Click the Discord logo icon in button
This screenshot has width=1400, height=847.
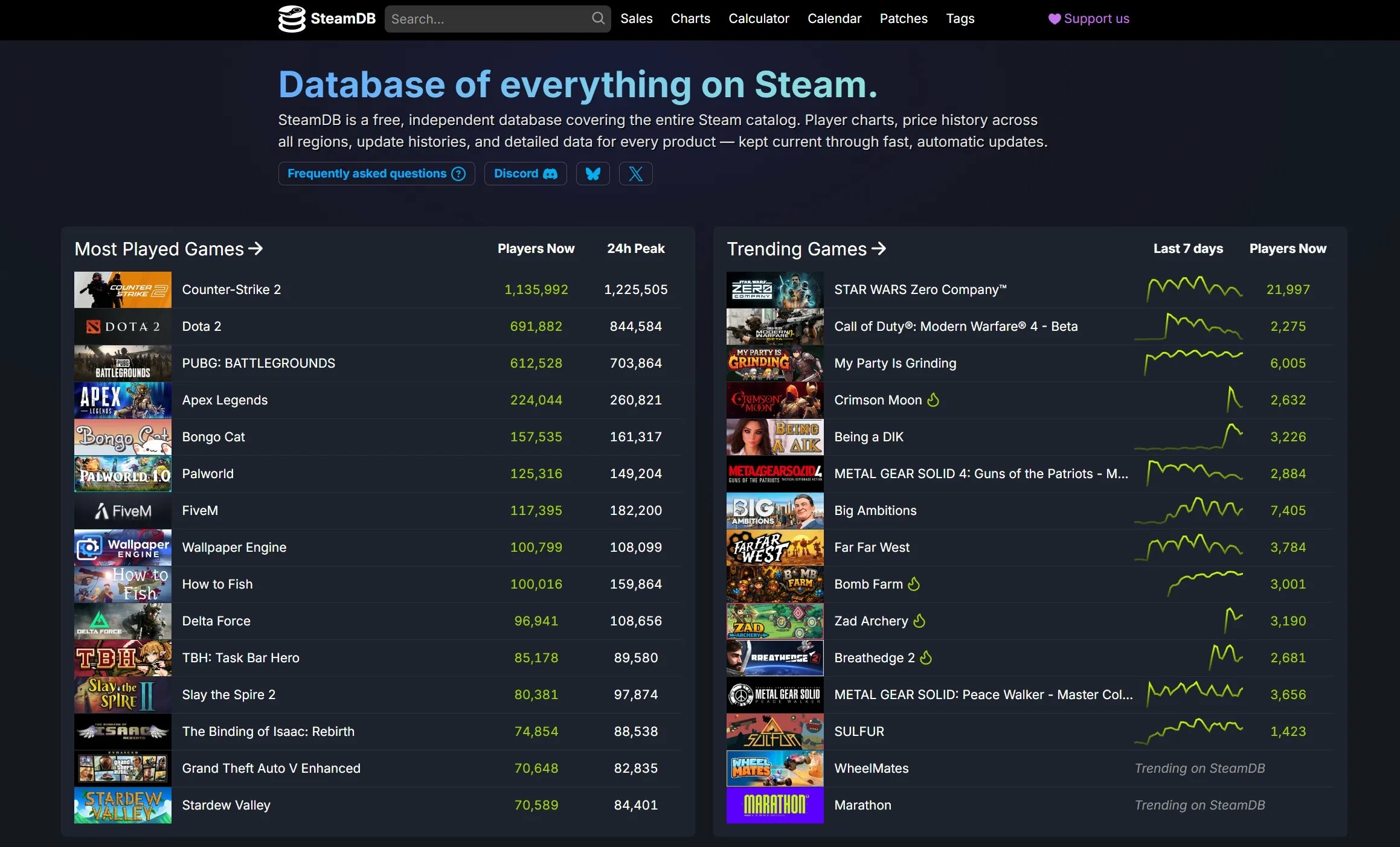pyautogui.click(x=550, y=174)
